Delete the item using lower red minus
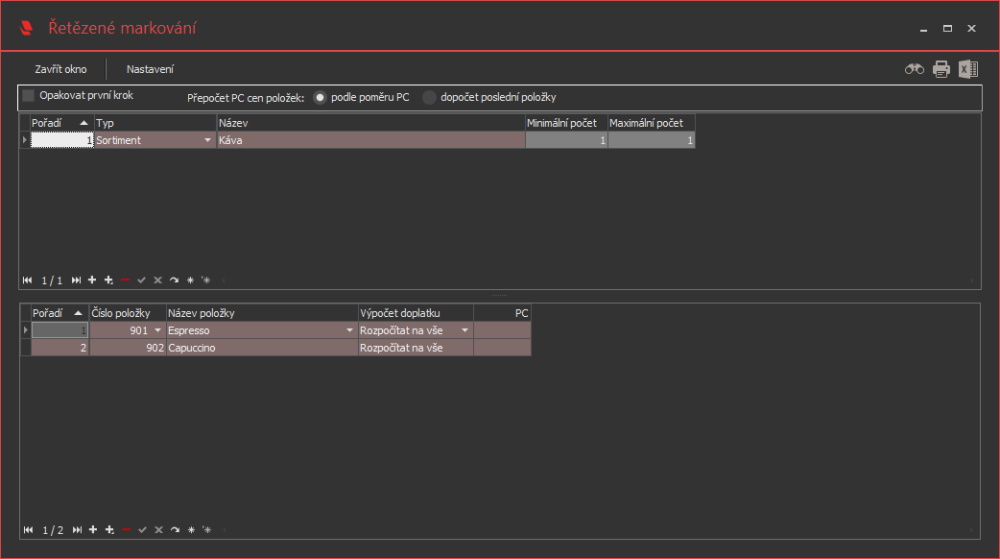Screen dimensions: 1000x559 click(126, 530)
